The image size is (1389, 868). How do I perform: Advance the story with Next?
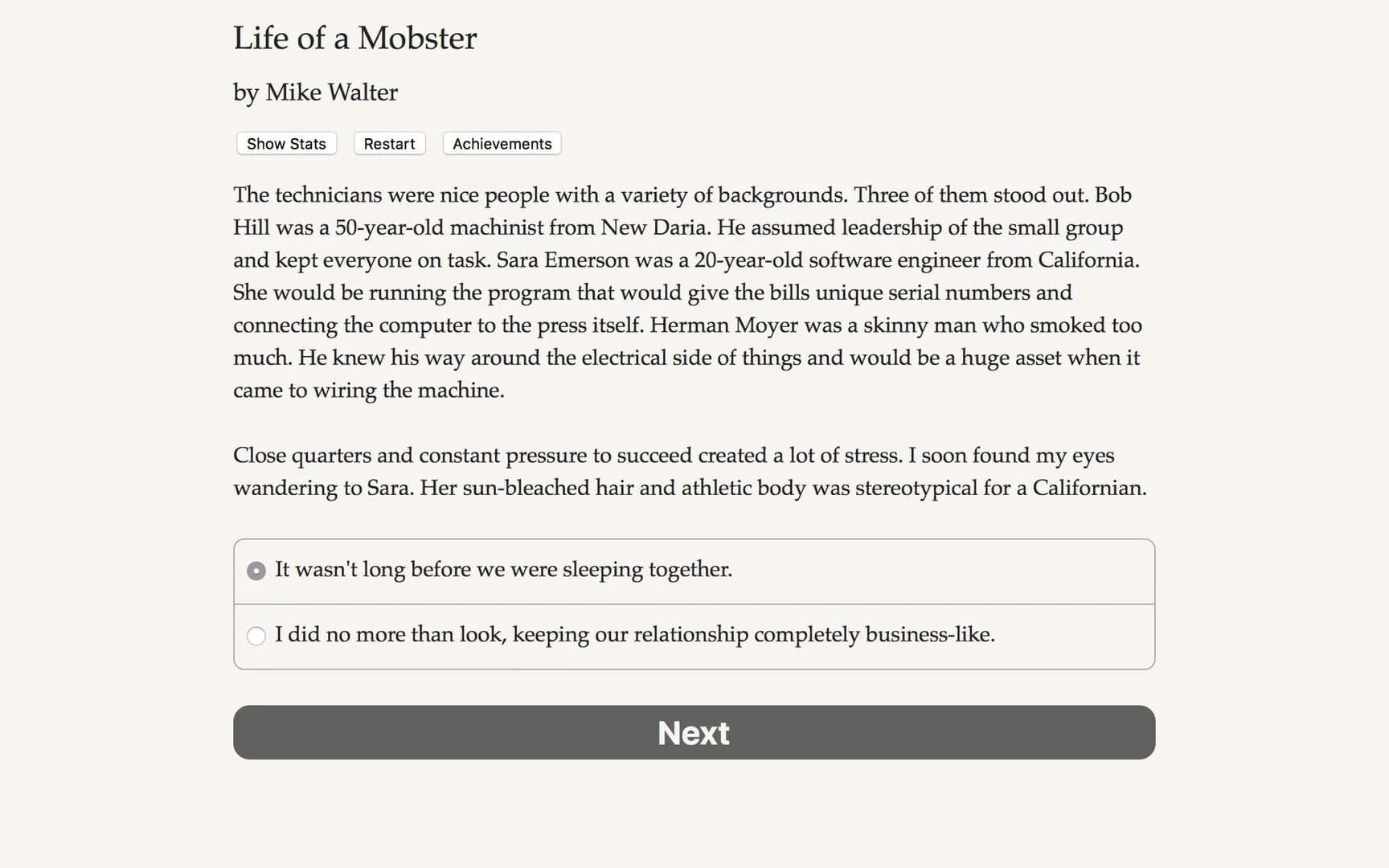(693, 732)
